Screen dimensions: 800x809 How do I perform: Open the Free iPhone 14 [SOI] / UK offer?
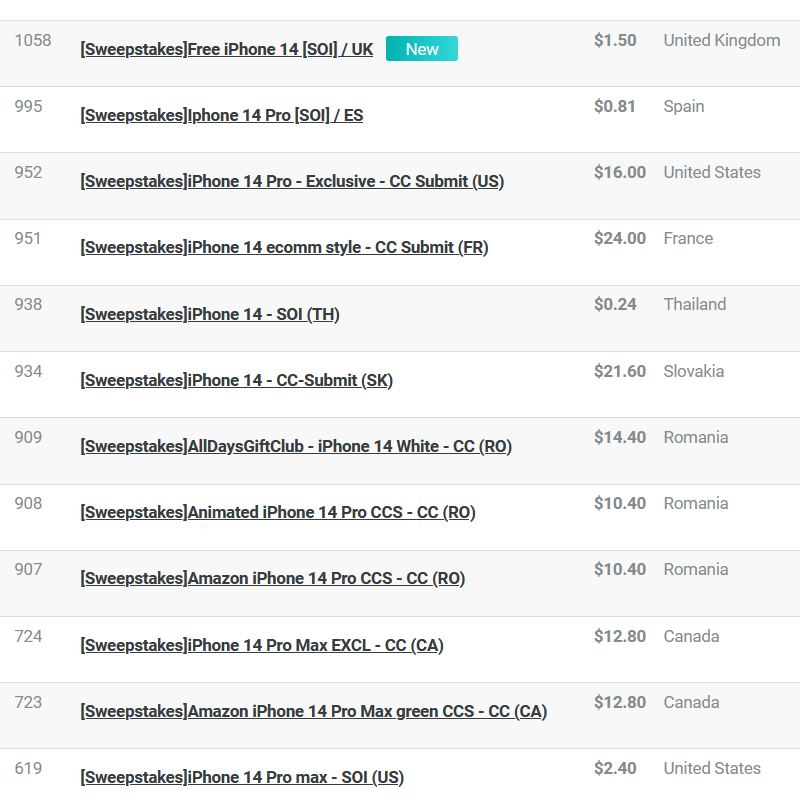click(x=226, y=50)
